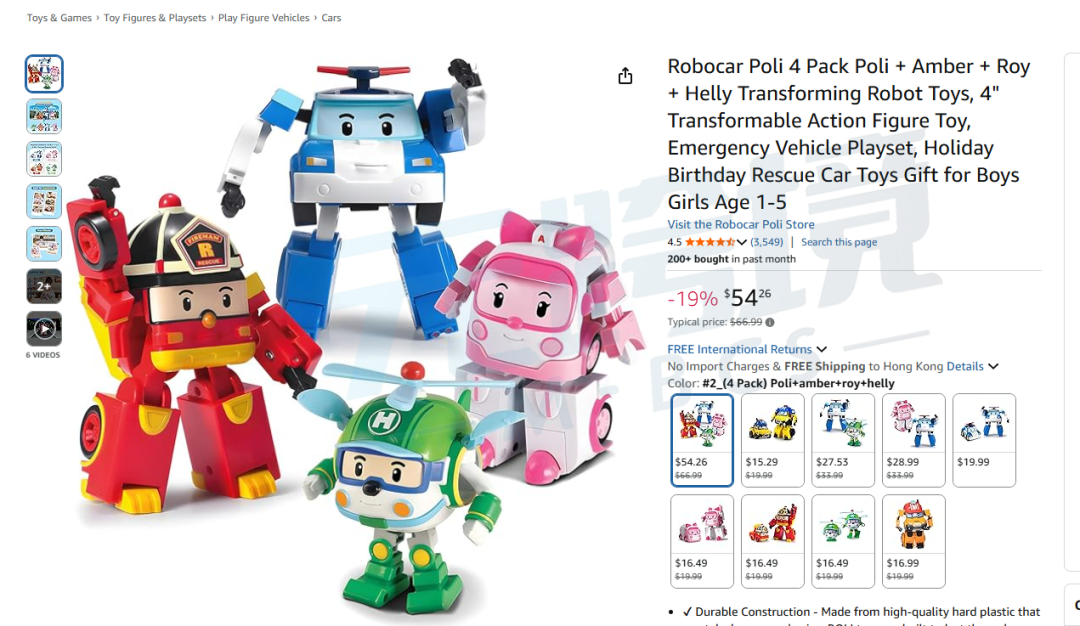Open the 2+ more images thumbnail
The image size is (1080, 626).
tap(44, 286)
